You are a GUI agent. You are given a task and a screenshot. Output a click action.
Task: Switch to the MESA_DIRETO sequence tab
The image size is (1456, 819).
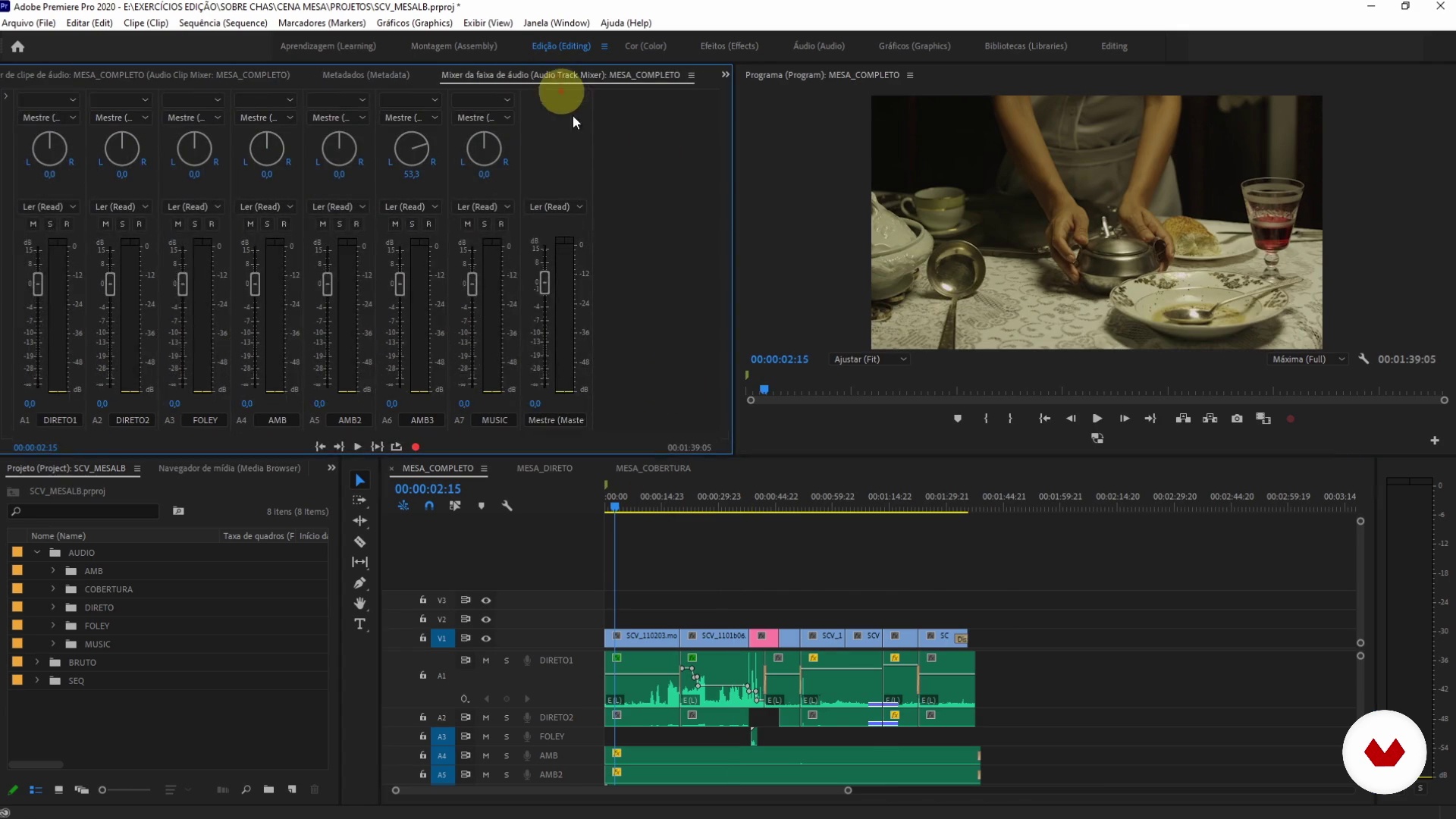[x=544, y=468]
